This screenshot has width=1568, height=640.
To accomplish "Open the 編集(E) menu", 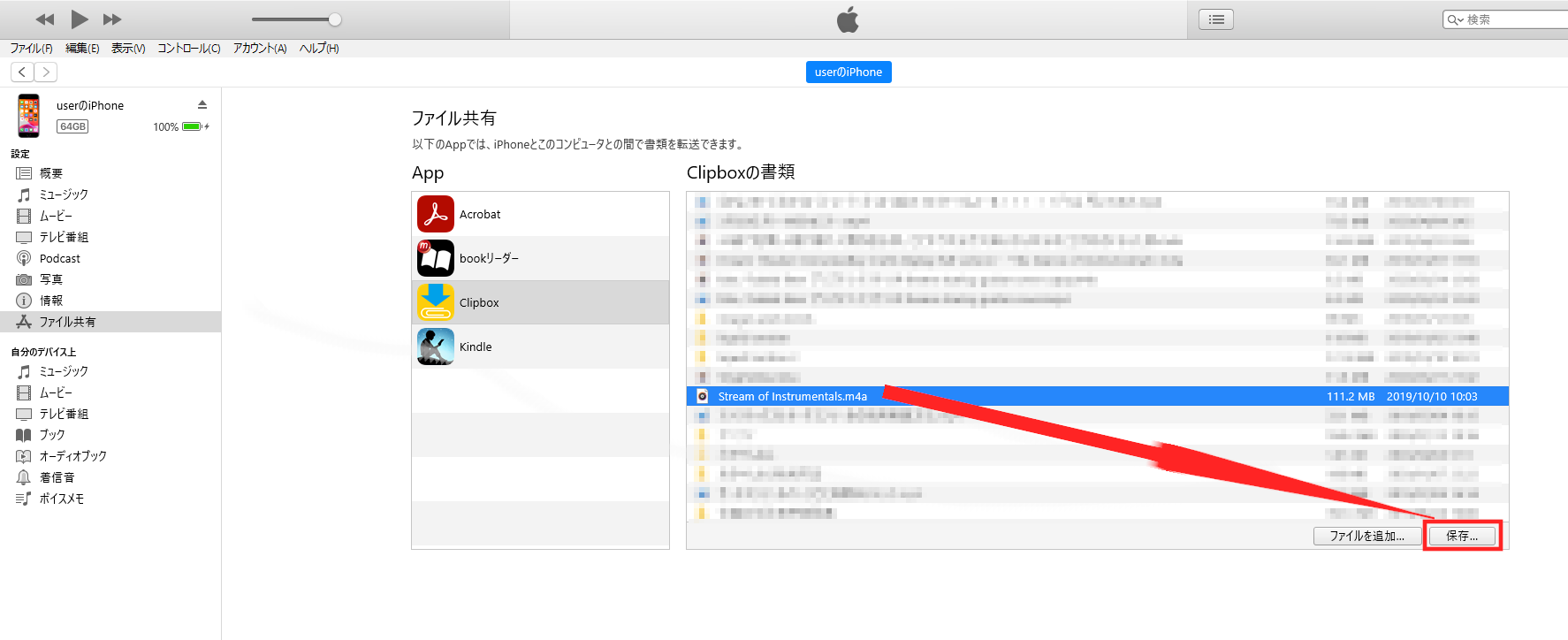I will (82, 49).
